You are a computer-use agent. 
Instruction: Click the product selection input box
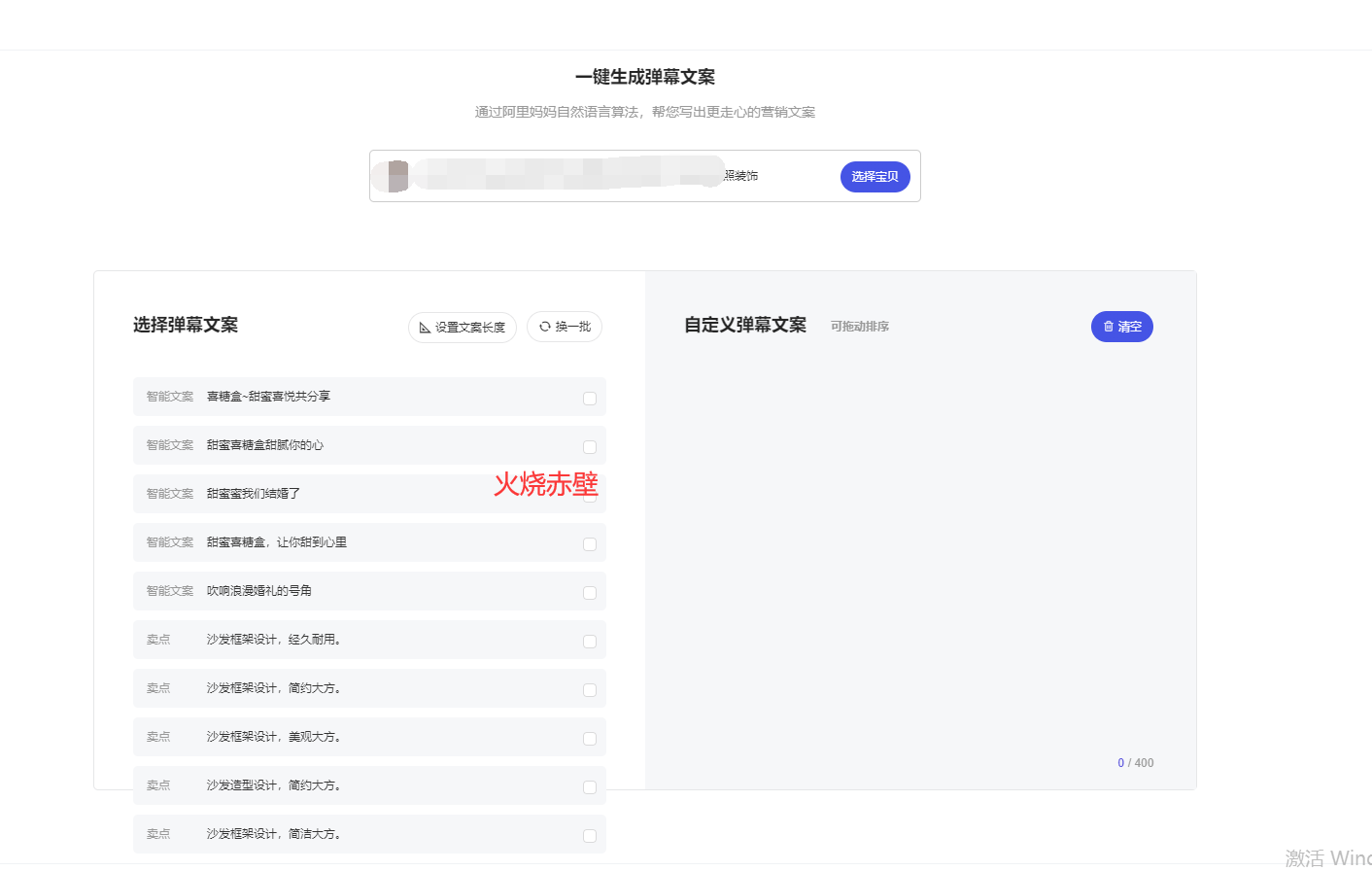644,176
